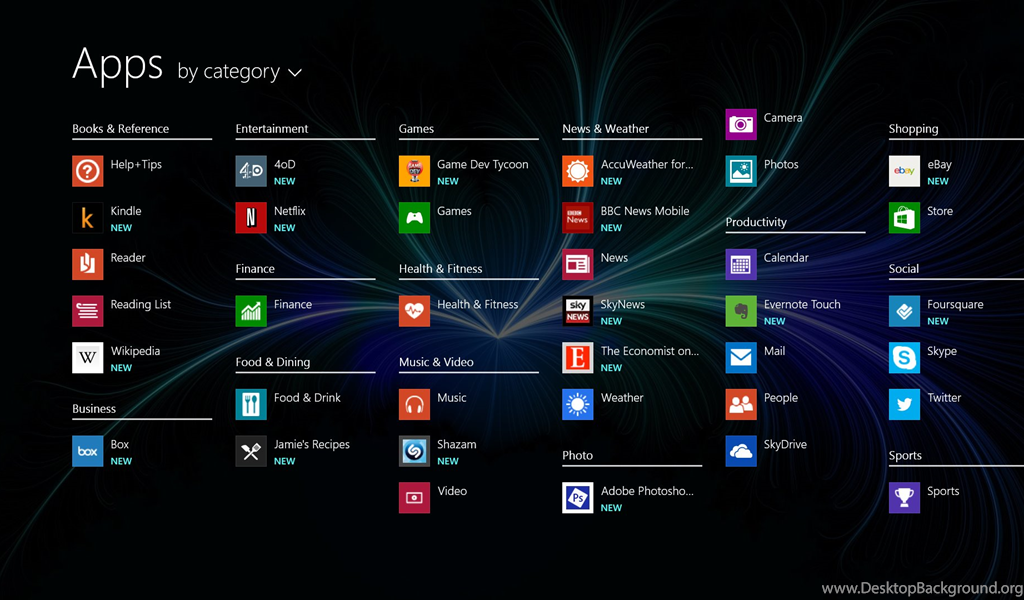Launch the SkyNews app icon
The height and width of the screenshot is (600, 1024).
[577, 311]
